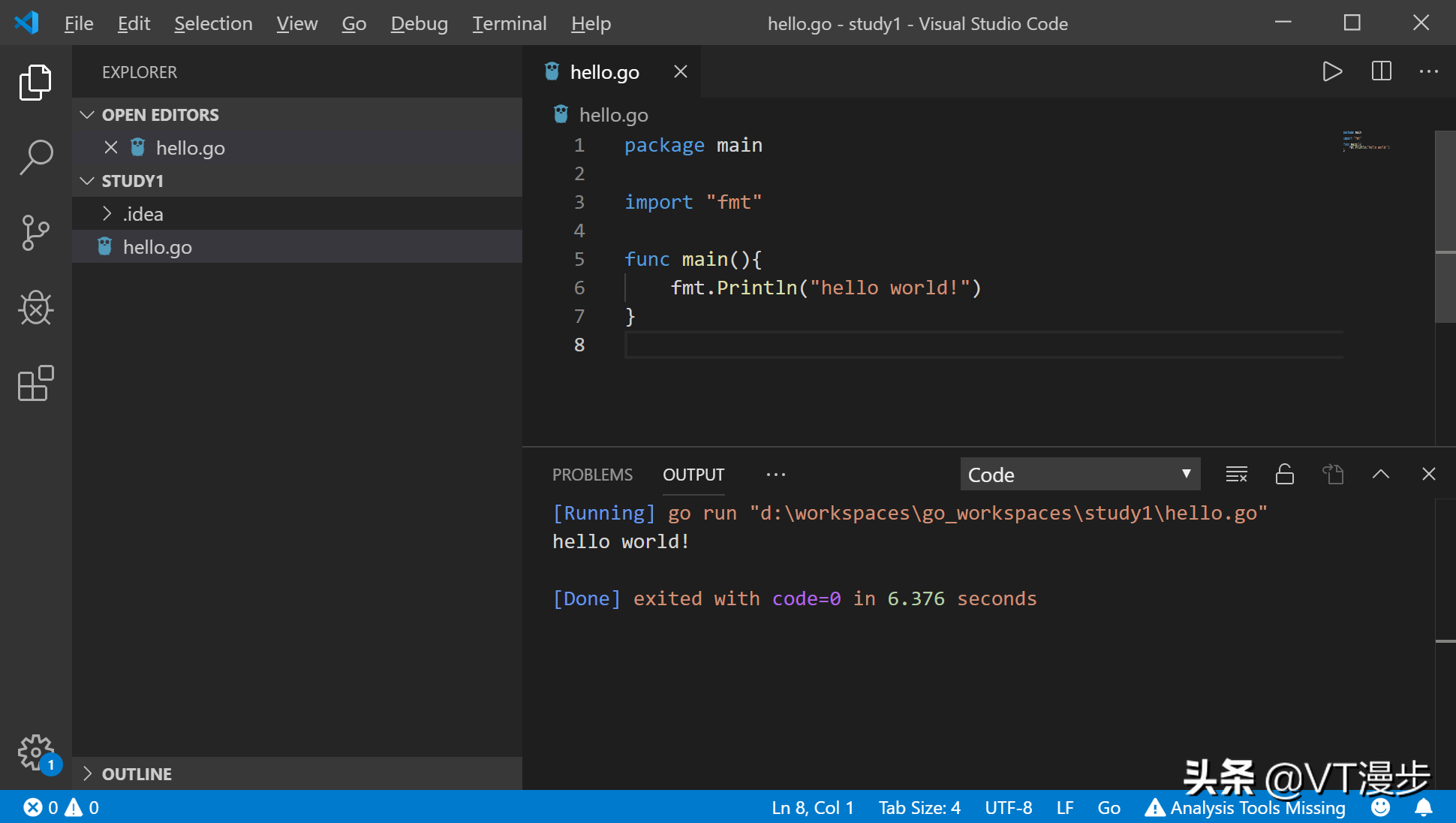Click the VS Code logo icon
Viewport: 1456px width, 823px height.
(x=27, y=23)
